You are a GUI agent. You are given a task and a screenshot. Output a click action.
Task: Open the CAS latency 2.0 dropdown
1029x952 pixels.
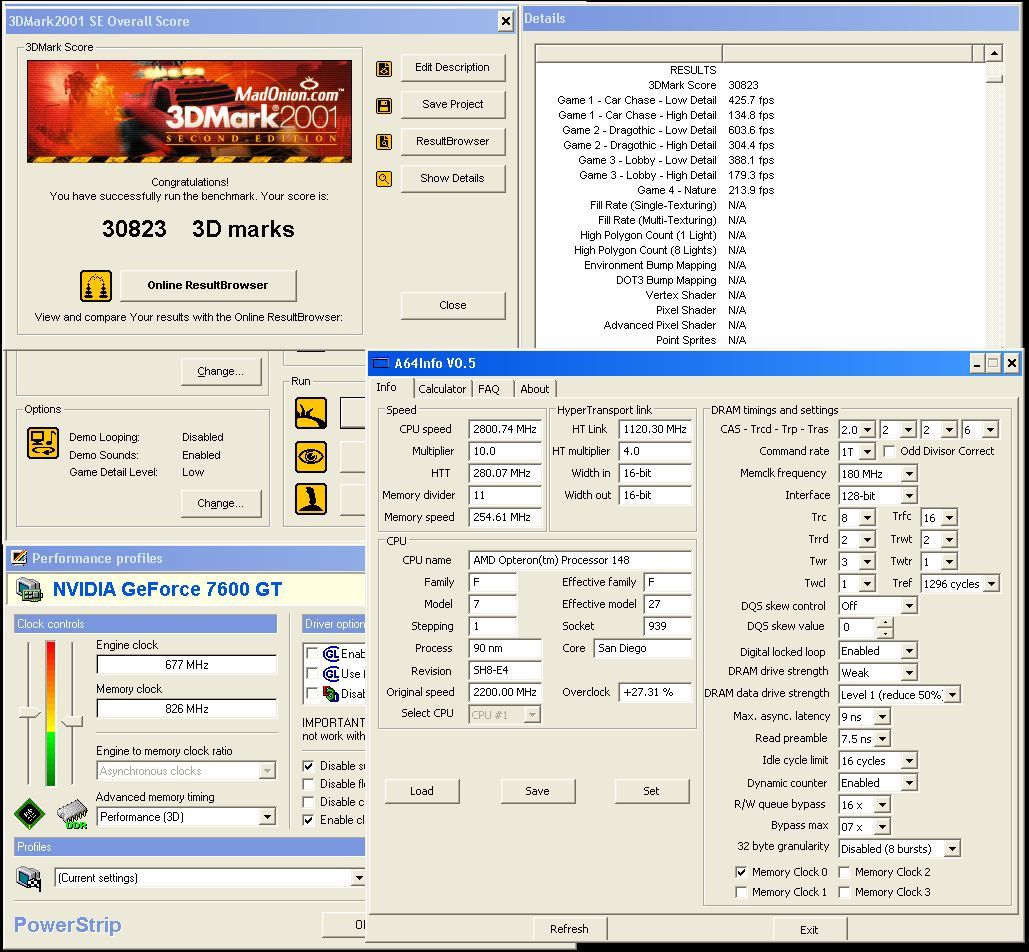pos(868,430)
